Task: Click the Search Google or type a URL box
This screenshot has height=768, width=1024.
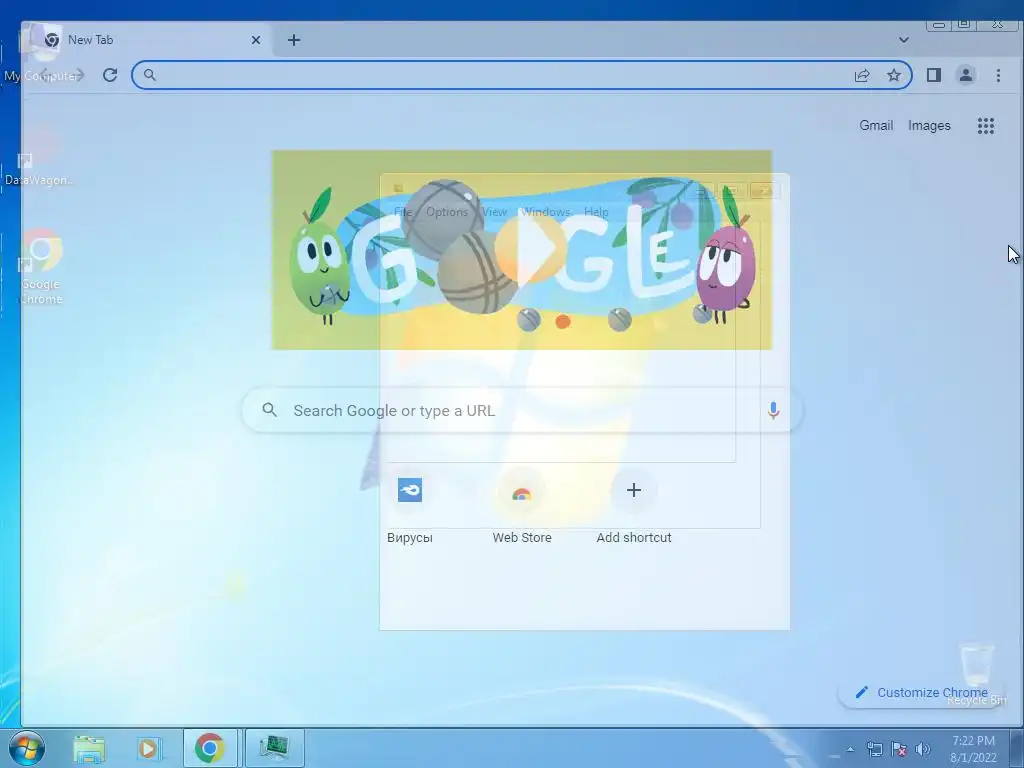Action: [x=522, y=410]
